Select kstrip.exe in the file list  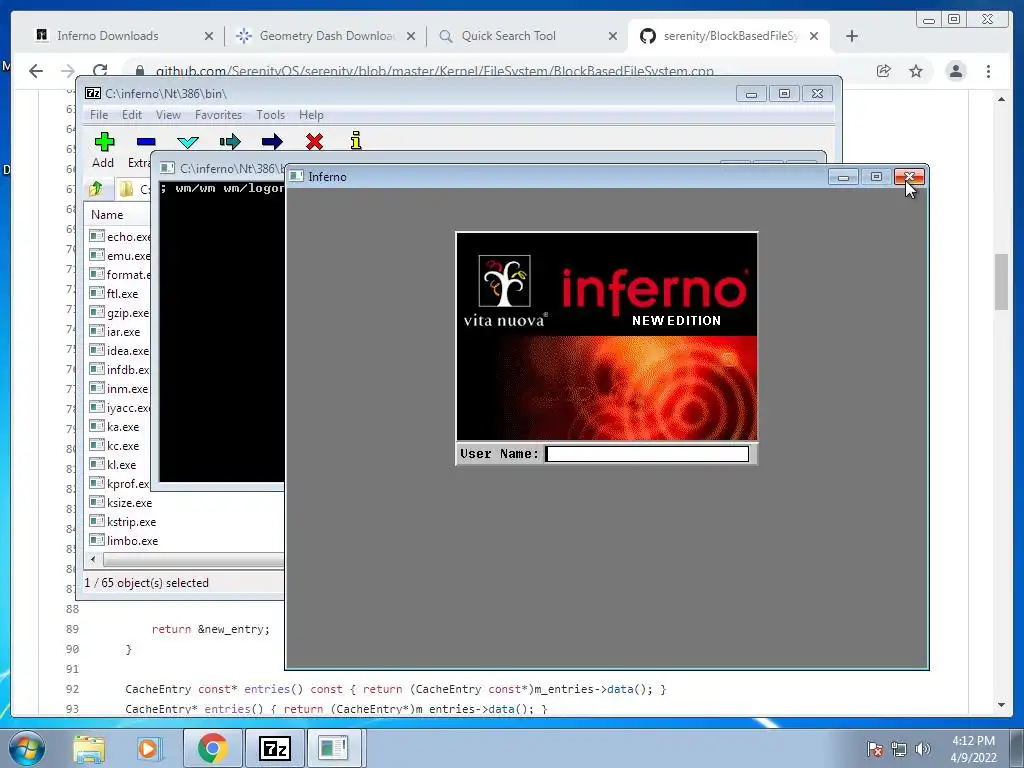(x=123, y=522)
